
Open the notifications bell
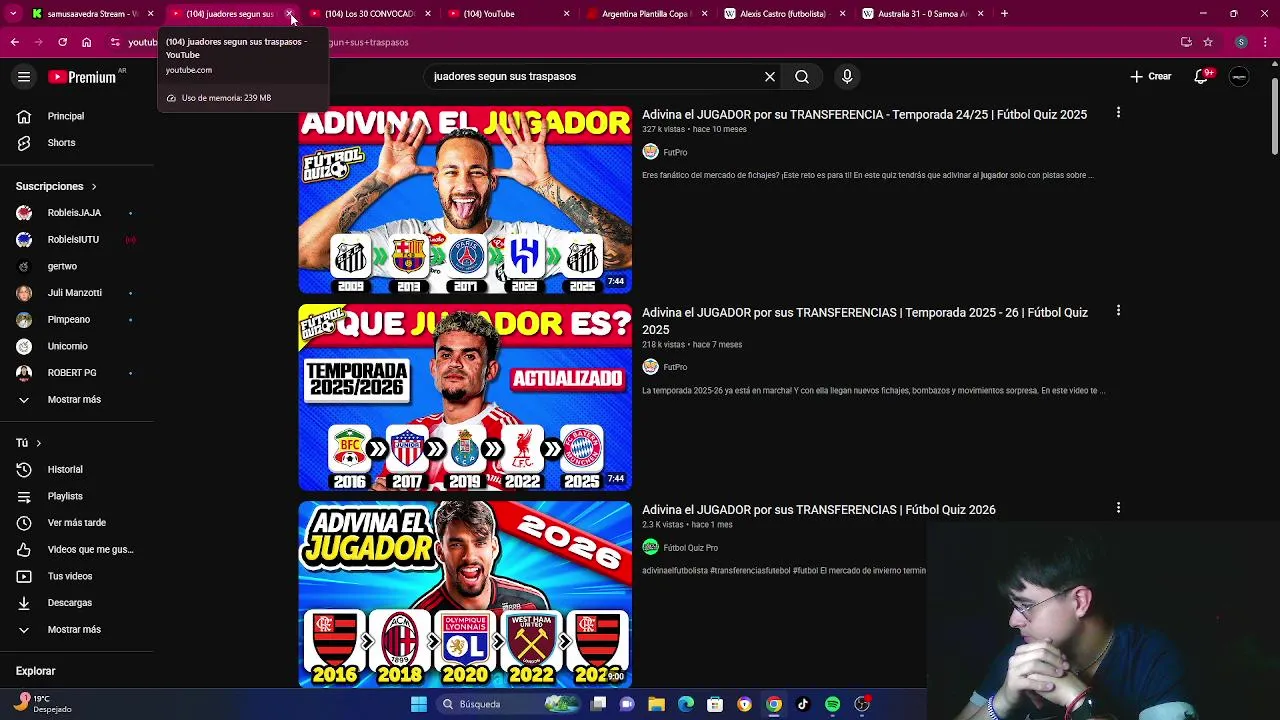click(x=1202, y=76)
